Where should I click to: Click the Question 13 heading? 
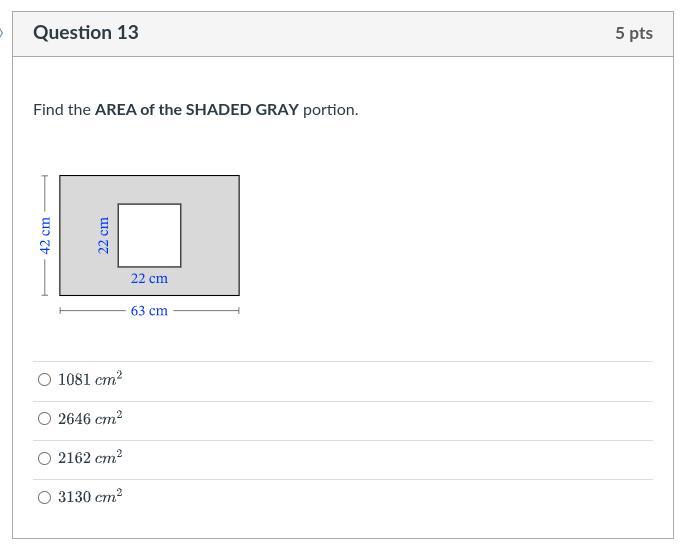pos(86,33)
